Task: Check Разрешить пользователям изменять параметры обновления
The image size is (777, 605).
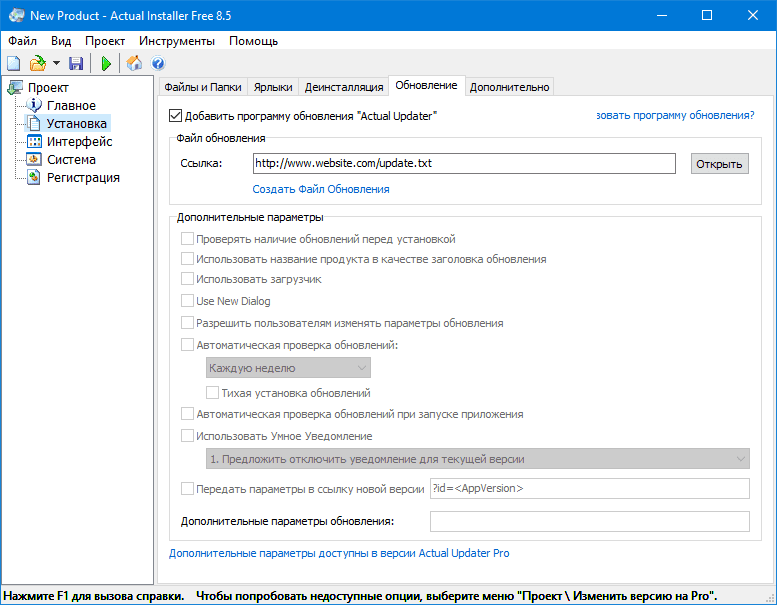Action: [187, 323]
